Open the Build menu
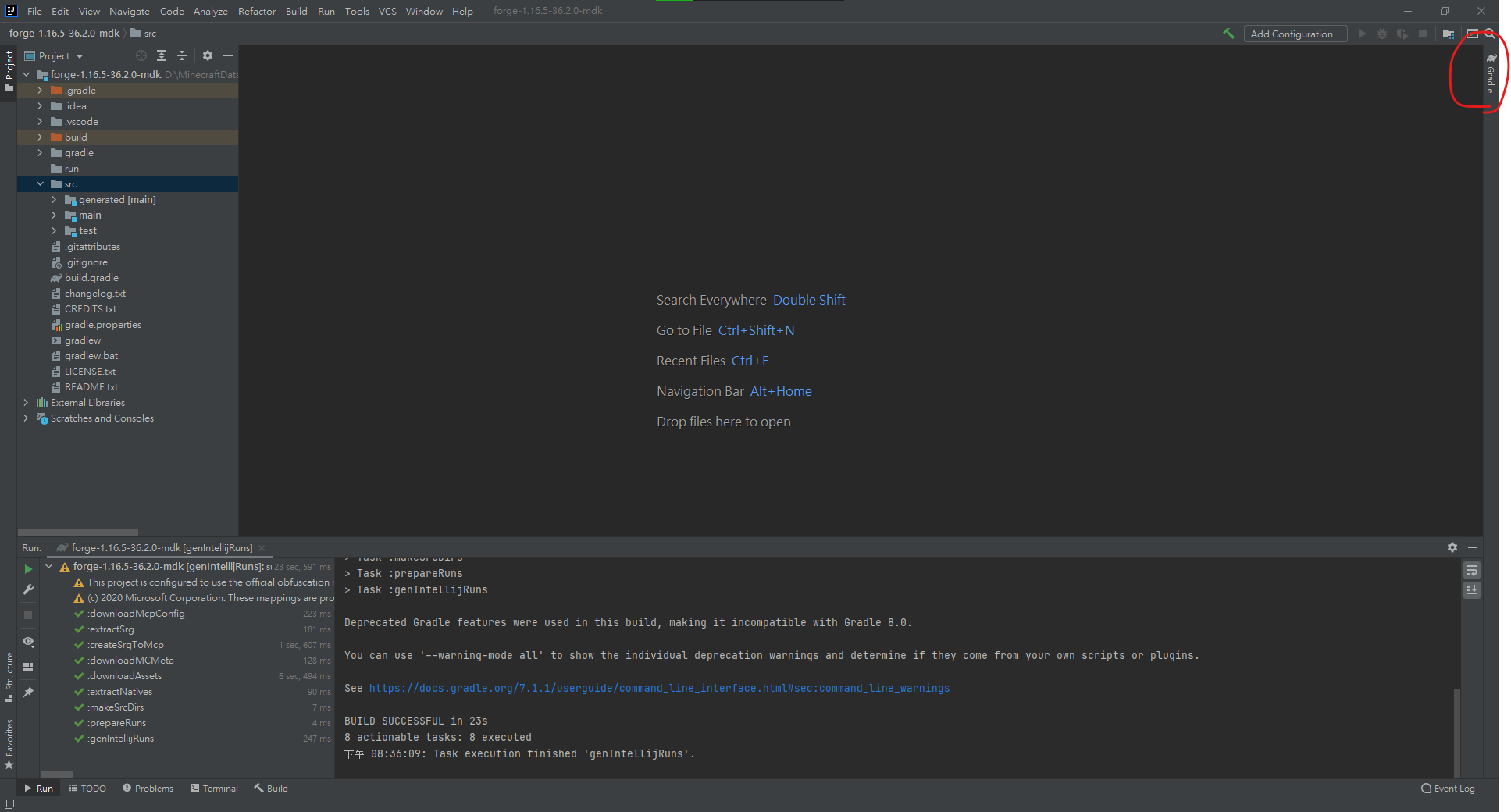This screenshot has height=812, width=1511. coord(296,11)
